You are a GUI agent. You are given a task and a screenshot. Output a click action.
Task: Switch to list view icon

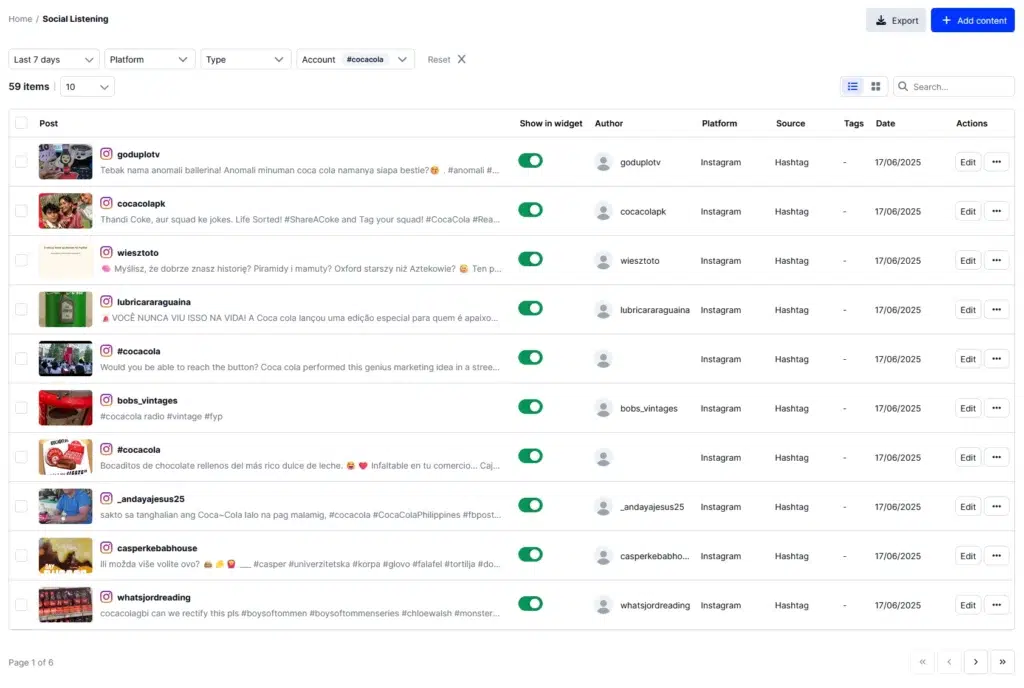pos(852,86)
